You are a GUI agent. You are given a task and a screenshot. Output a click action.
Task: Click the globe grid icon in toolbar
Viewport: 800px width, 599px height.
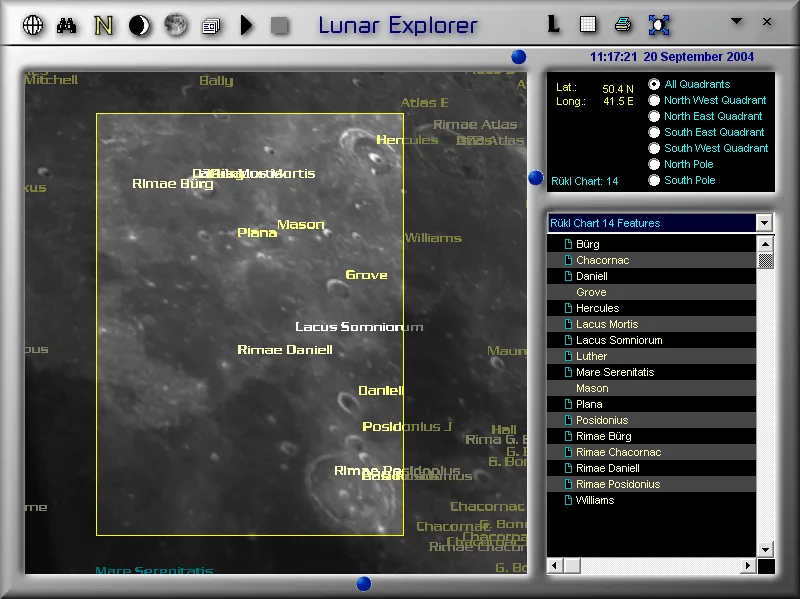click(33, 25)
